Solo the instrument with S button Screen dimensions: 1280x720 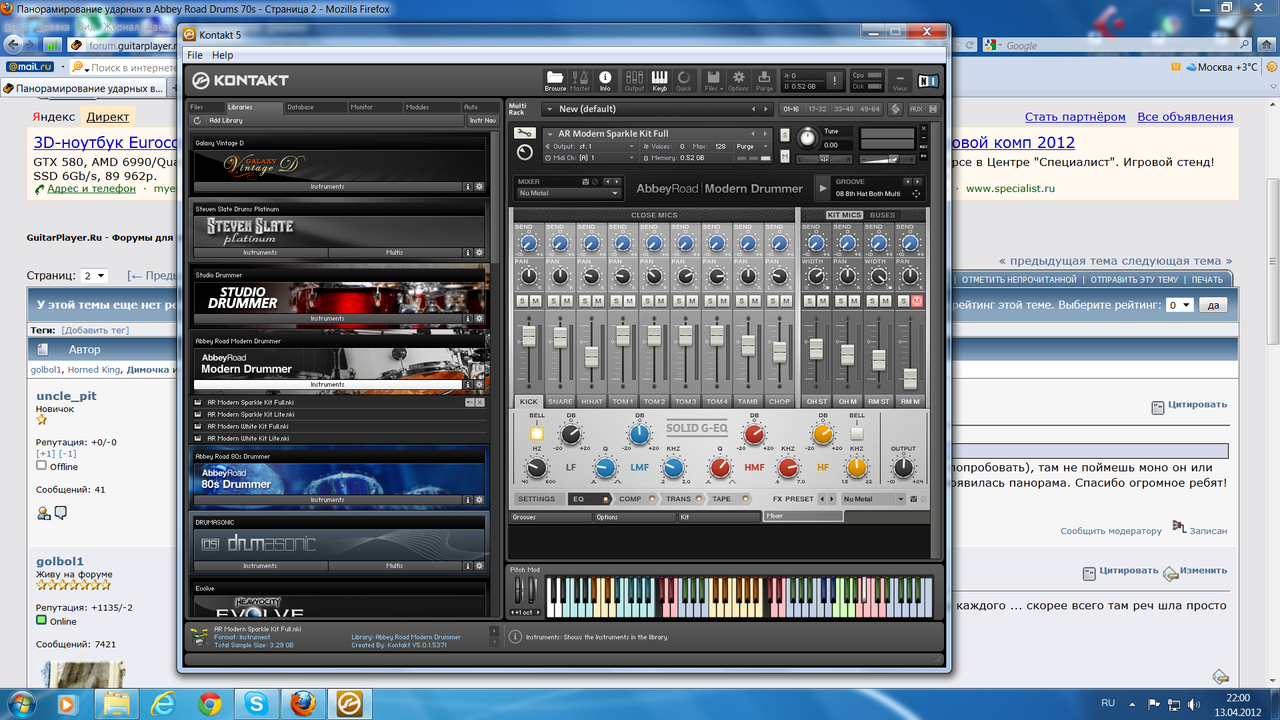point(785,135)
